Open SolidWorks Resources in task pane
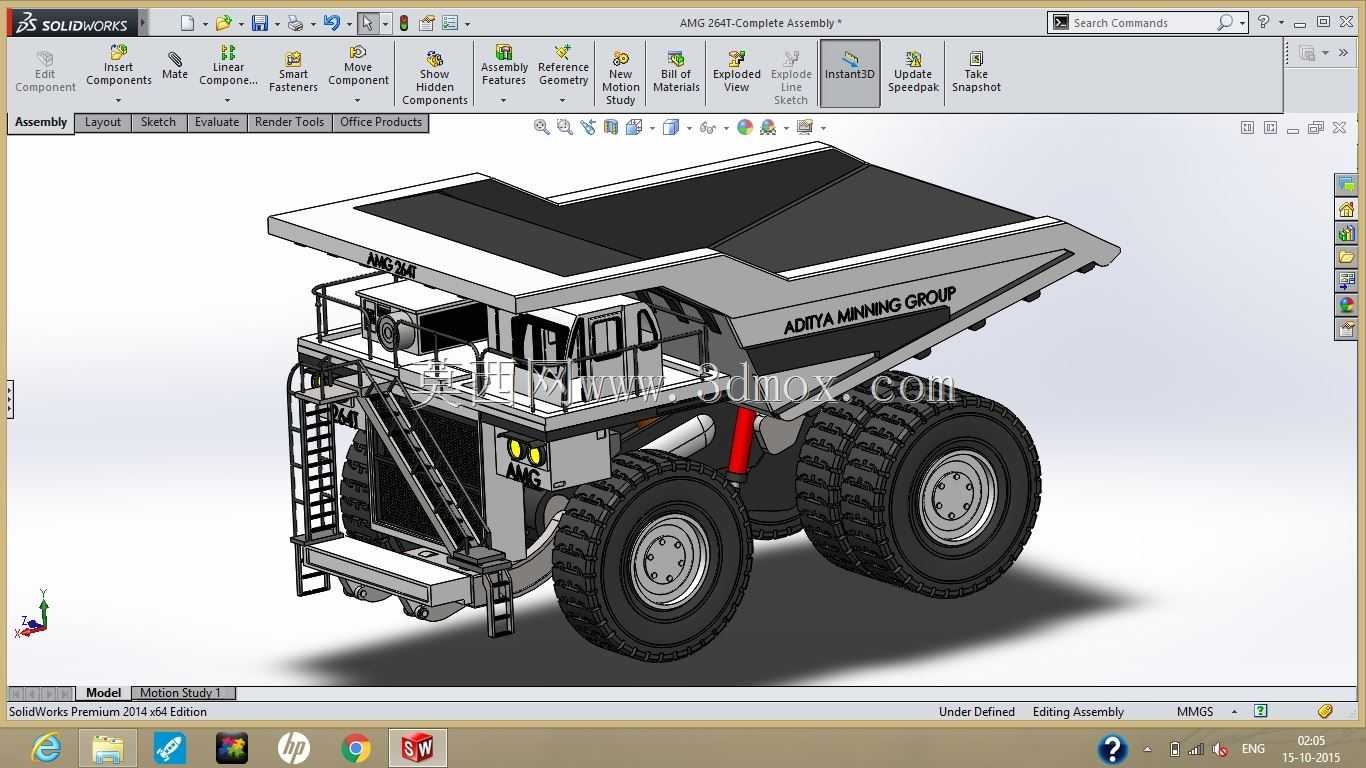This screenshot has height=768, width=1366. (x=1346, y=209)
